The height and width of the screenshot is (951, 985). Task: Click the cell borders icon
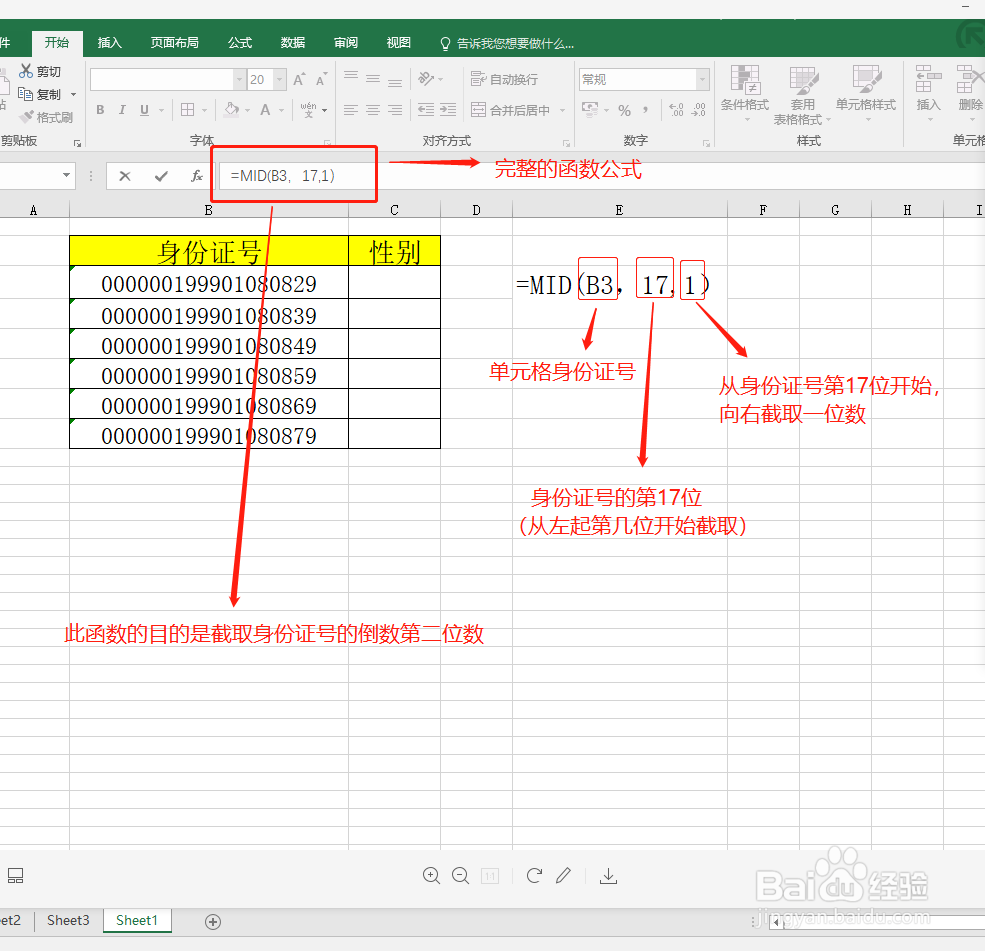pos(187,110)
